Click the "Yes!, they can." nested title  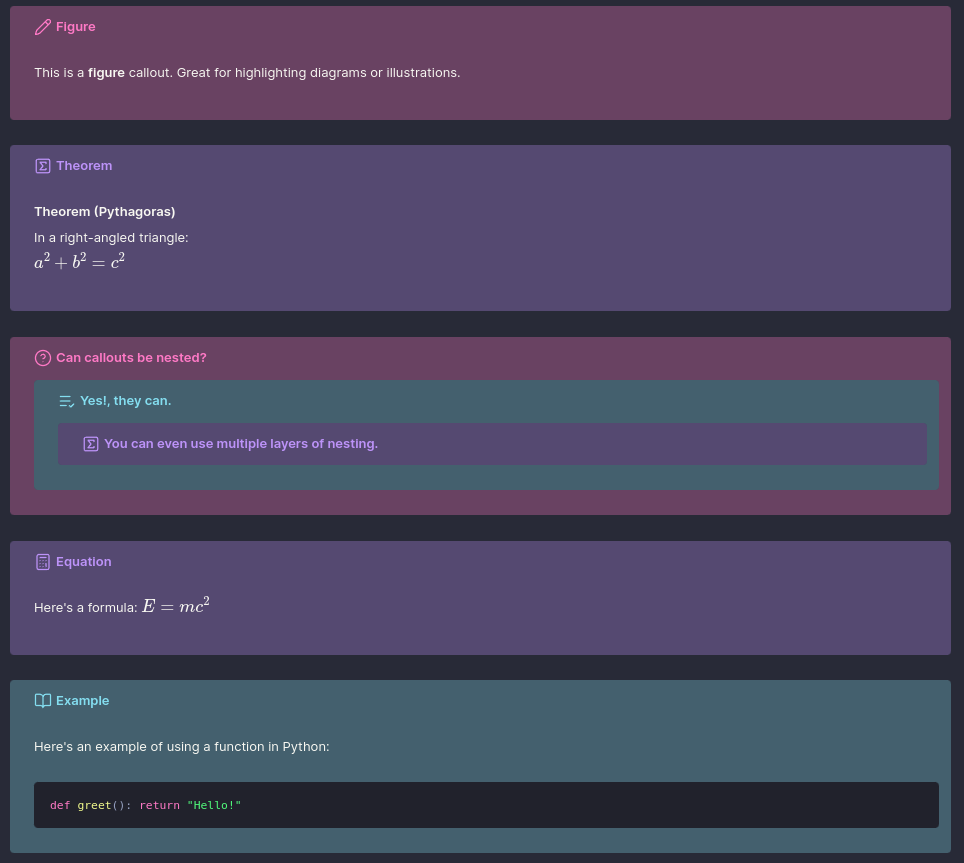(125, 401)
